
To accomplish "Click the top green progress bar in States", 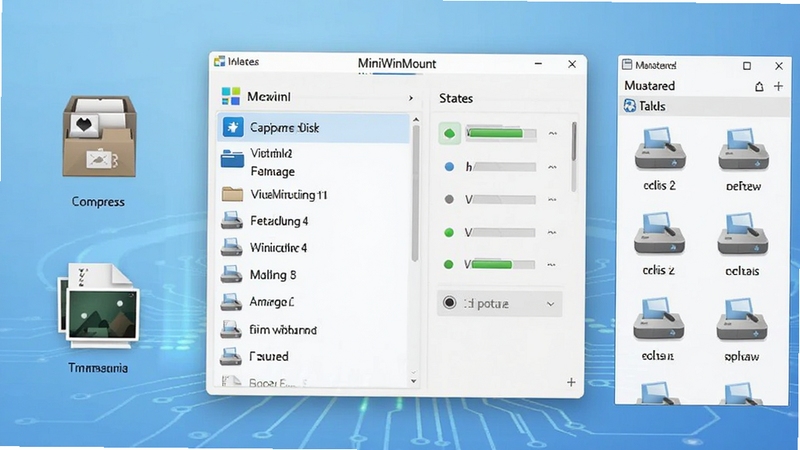I will (501, 134).
